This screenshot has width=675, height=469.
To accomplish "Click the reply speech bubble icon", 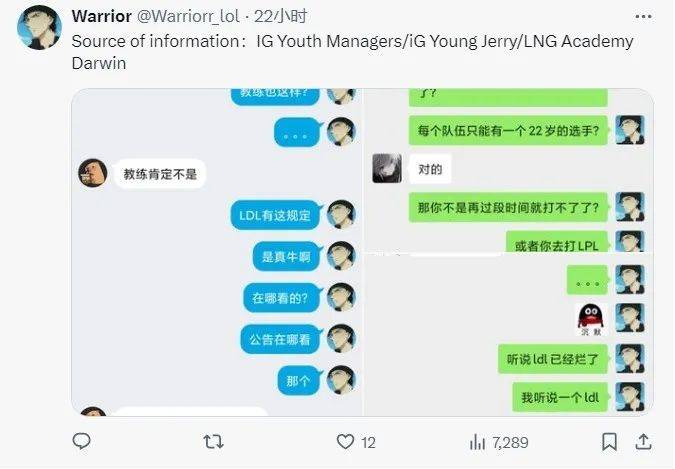I will 81,441.
